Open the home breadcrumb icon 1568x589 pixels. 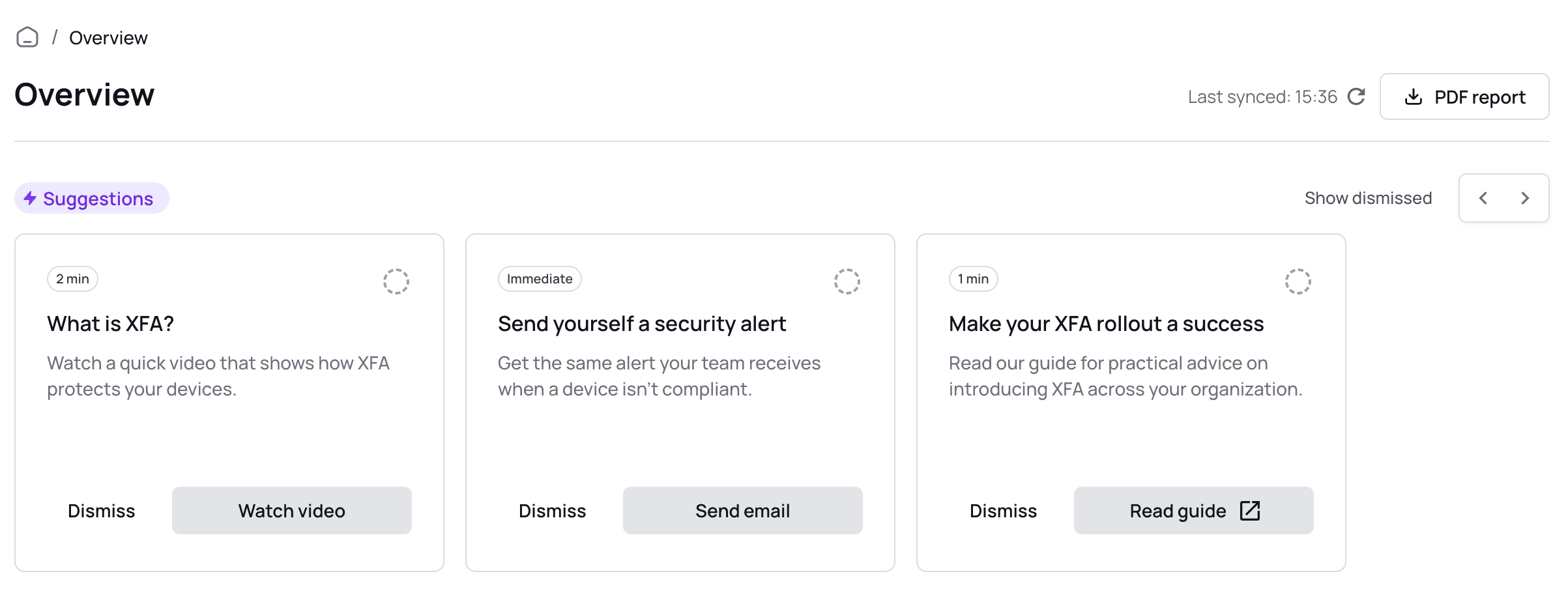pos(27,37)
